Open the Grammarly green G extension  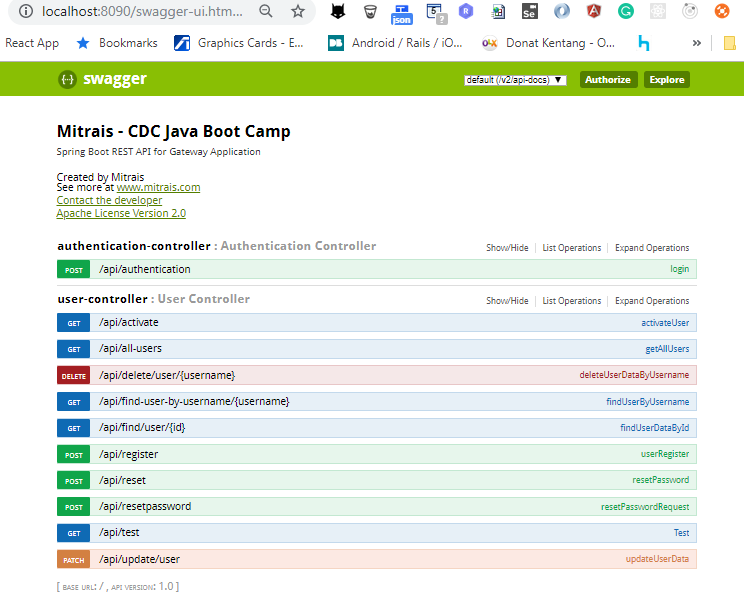coord(626,11)
